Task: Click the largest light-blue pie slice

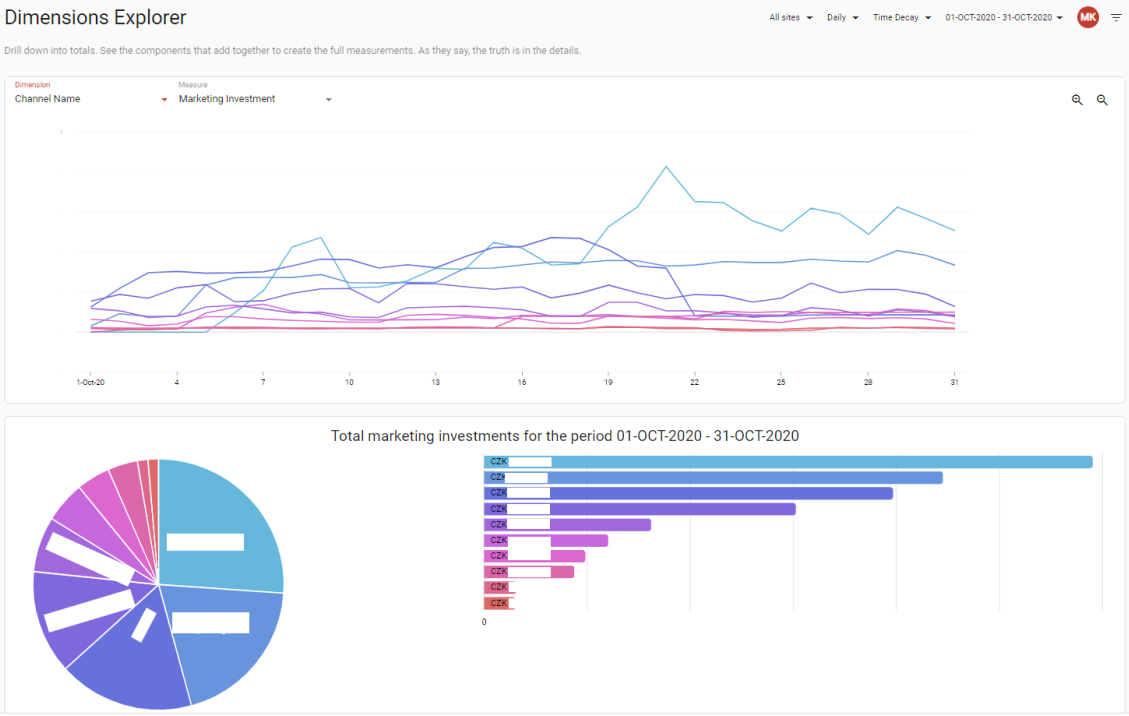Action: coord(220,527)
